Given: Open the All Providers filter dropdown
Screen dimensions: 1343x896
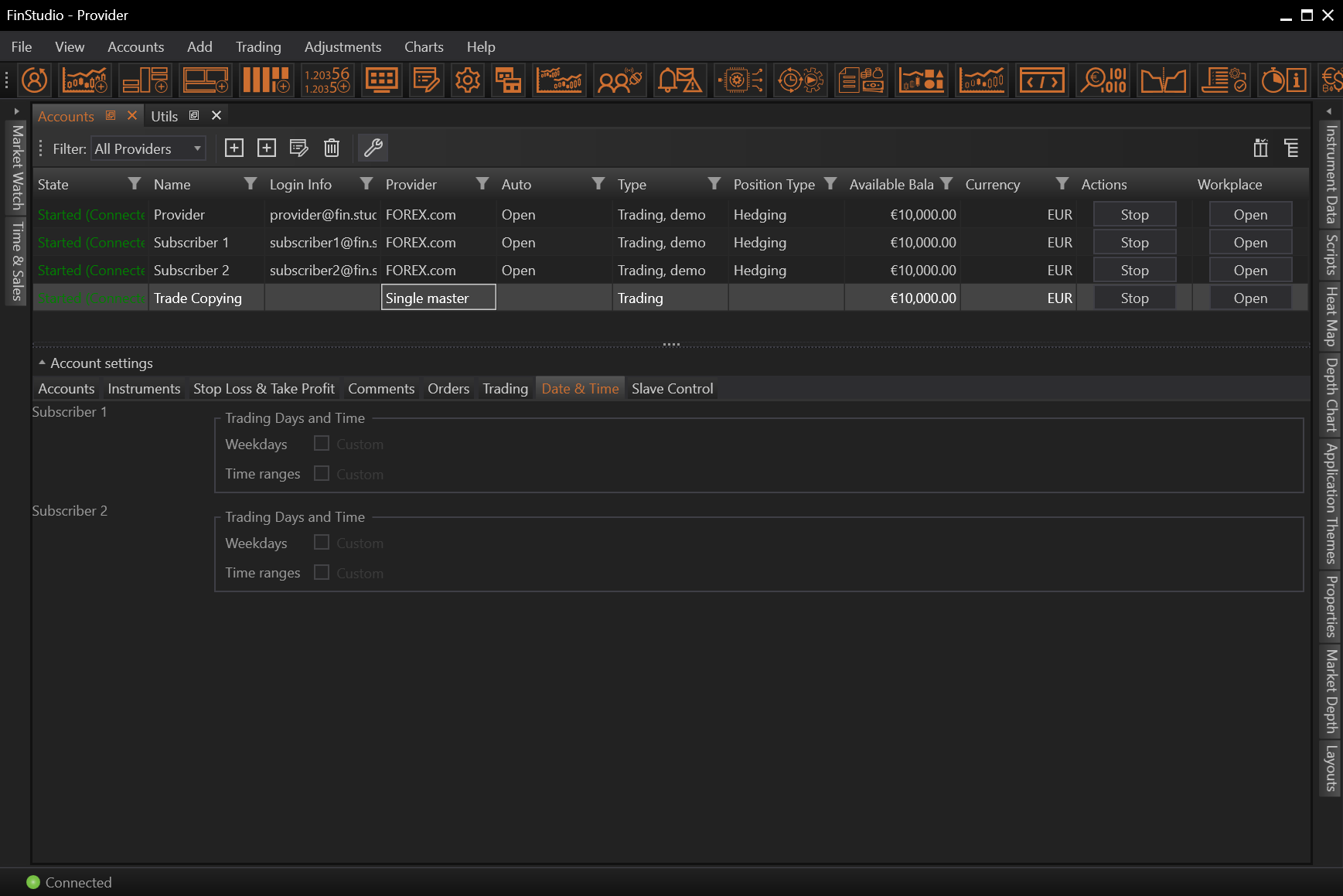Looking at the screenshot, I should click(x=148, y=148).
